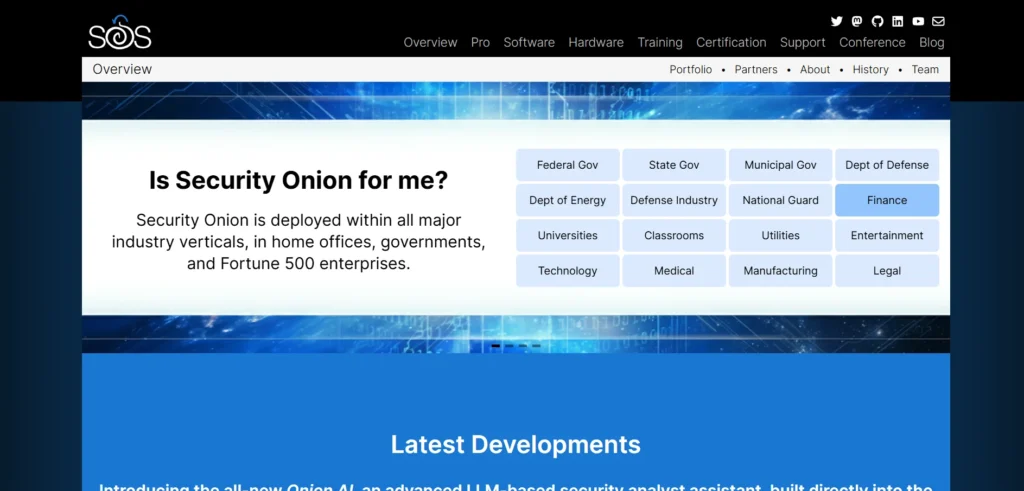Select the Utilities tile
This screenshot has height=491, width=1024.
pyautogui.click(x=780, y=236)
